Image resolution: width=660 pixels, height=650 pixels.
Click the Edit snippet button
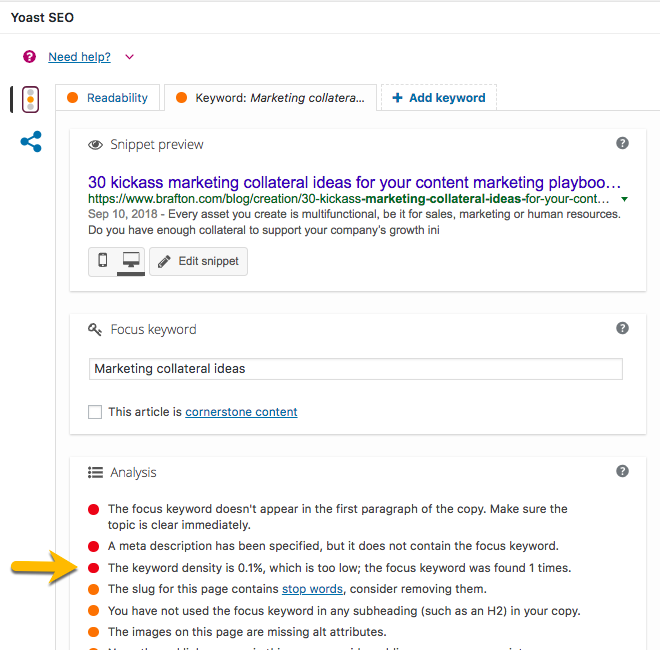[x=199, y=261]
